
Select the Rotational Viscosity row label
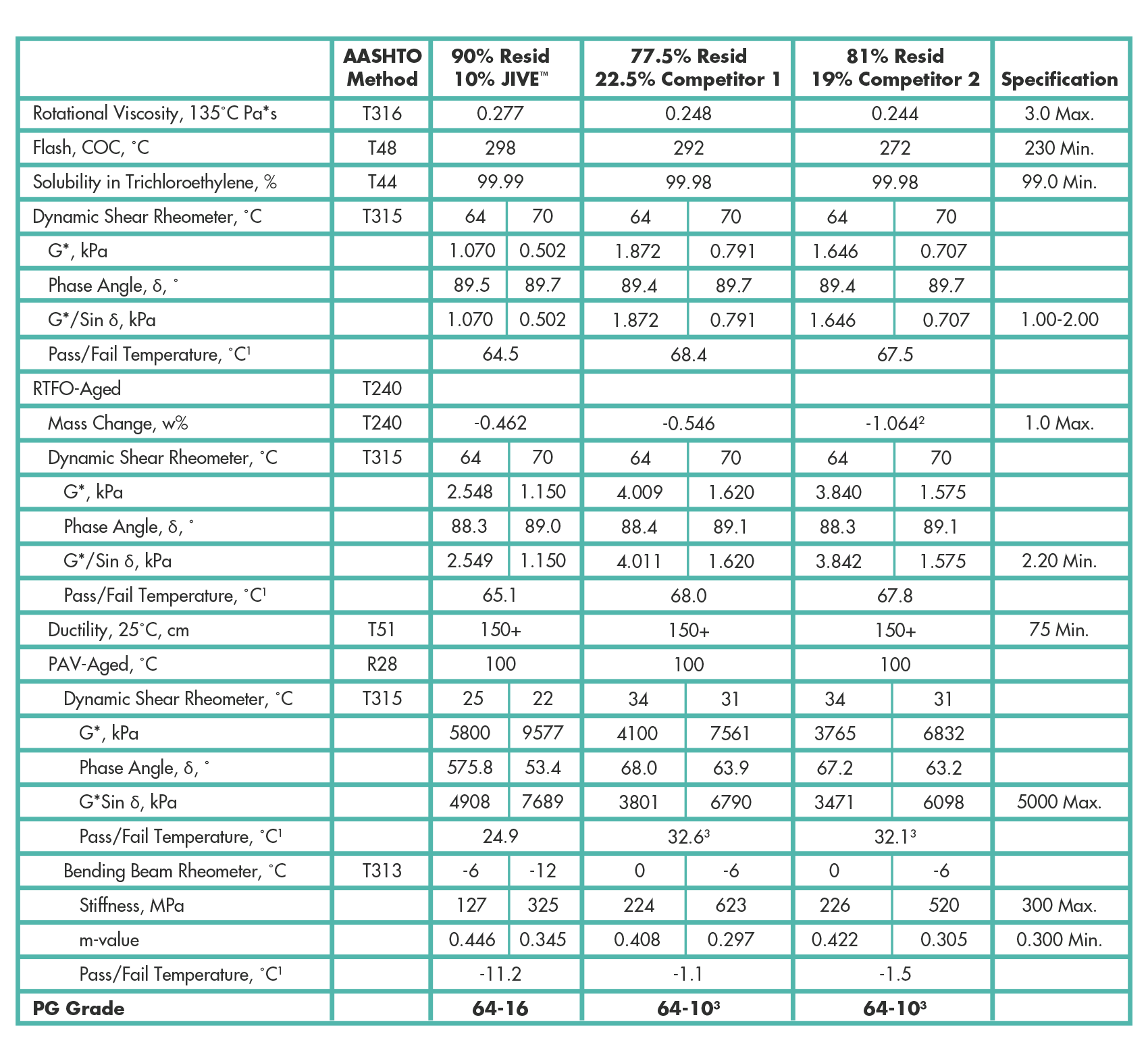pos(155,113)
